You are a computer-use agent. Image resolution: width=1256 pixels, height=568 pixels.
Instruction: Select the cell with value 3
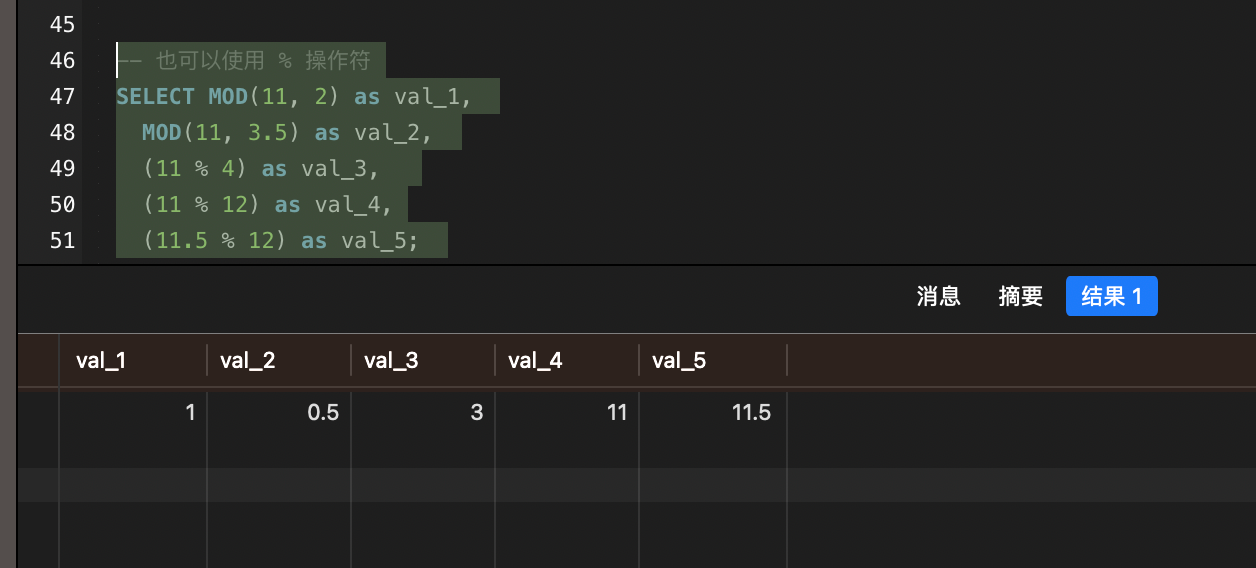pos(423,412)
